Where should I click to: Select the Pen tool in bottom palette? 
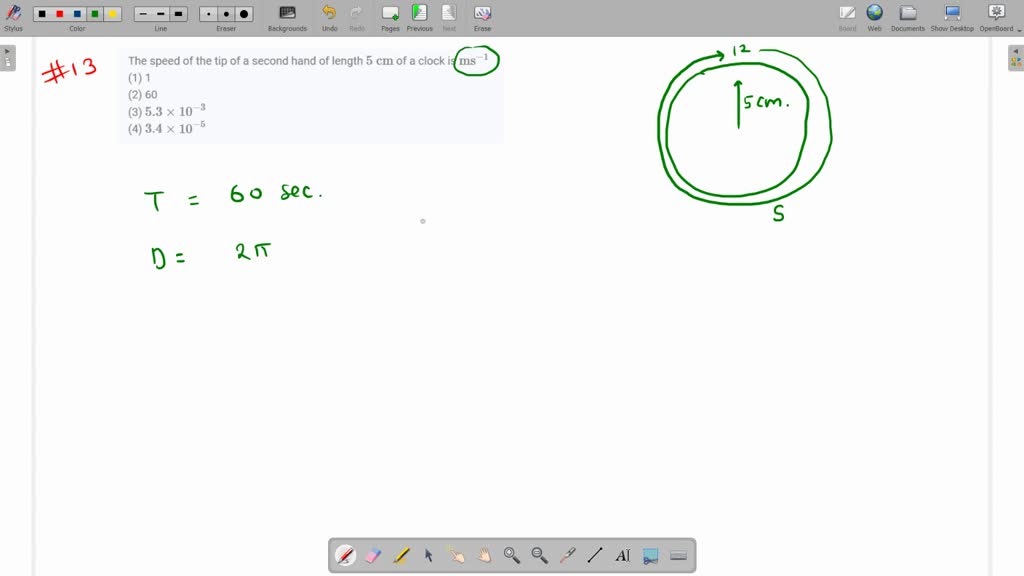coord(345,556)
